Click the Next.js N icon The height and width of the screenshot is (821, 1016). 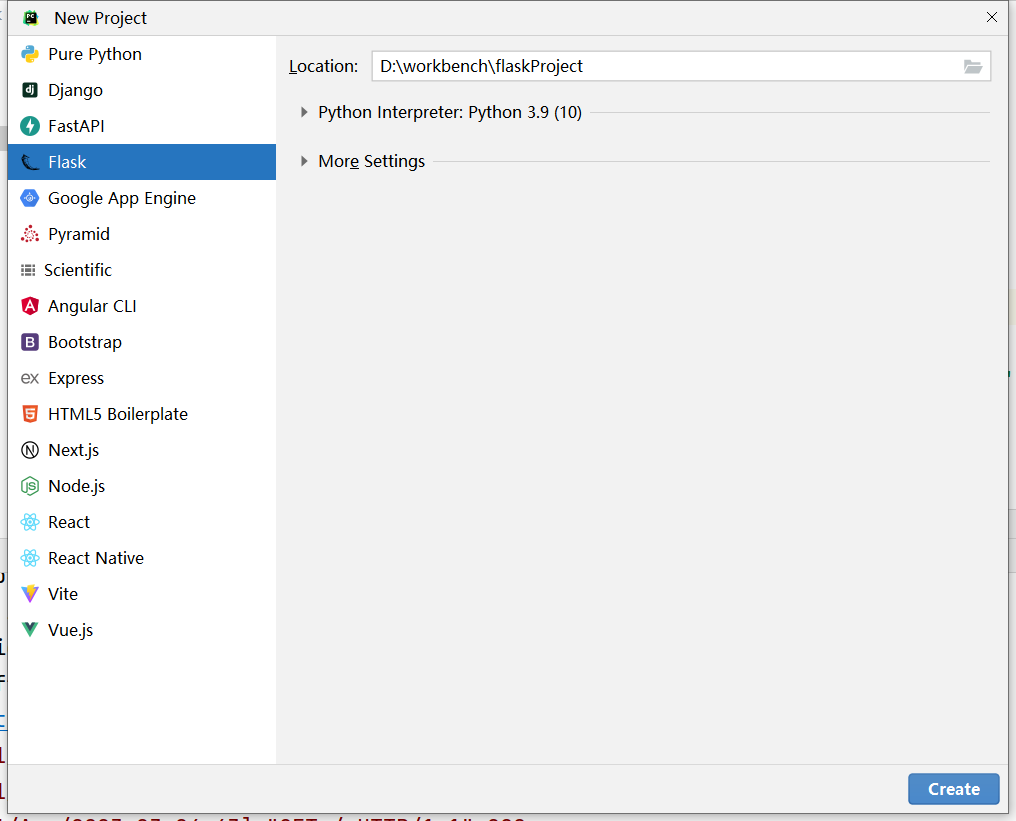30,450
